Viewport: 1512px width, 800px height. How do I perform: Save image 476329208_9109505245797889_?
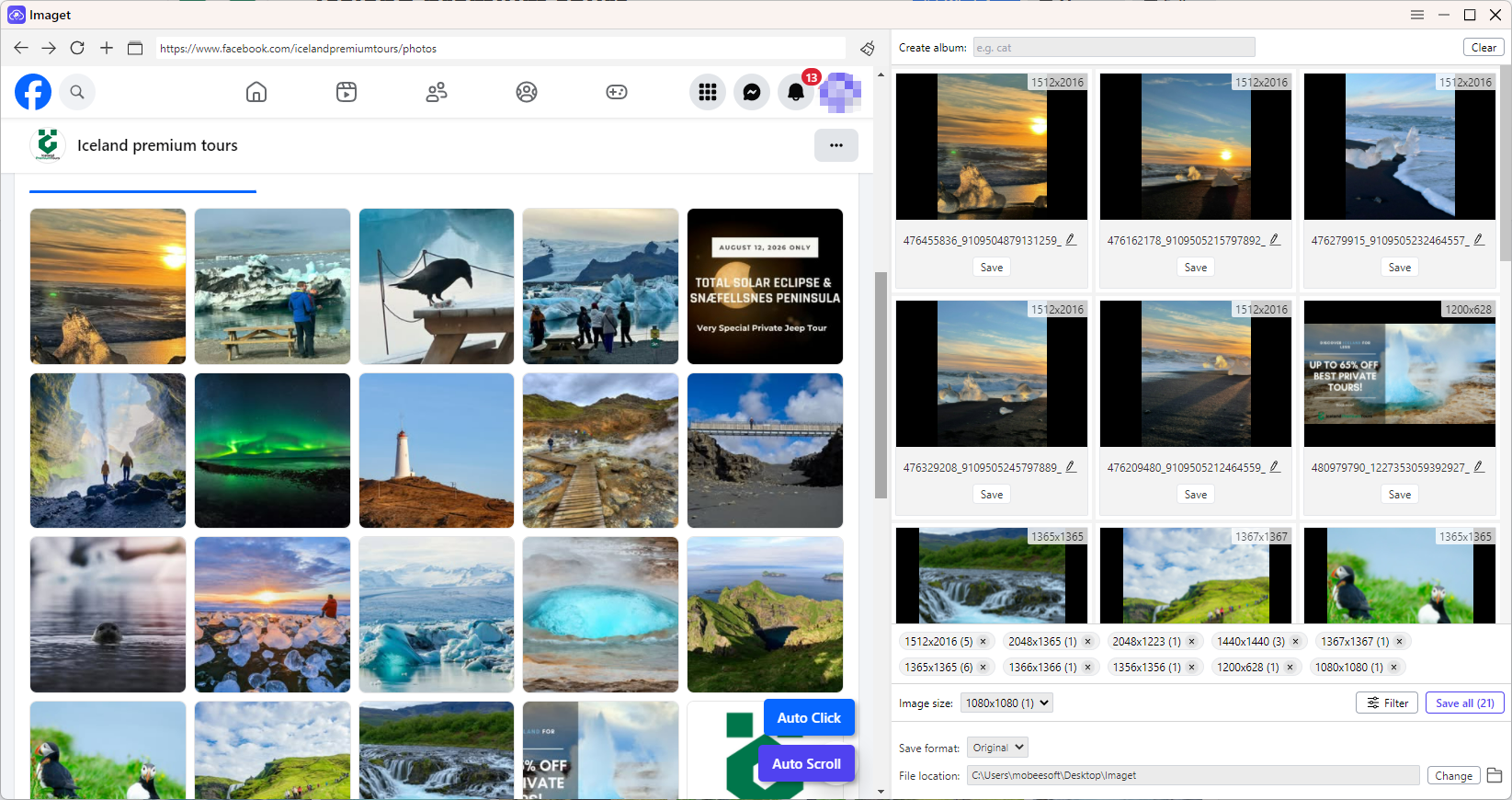(992, 495)
